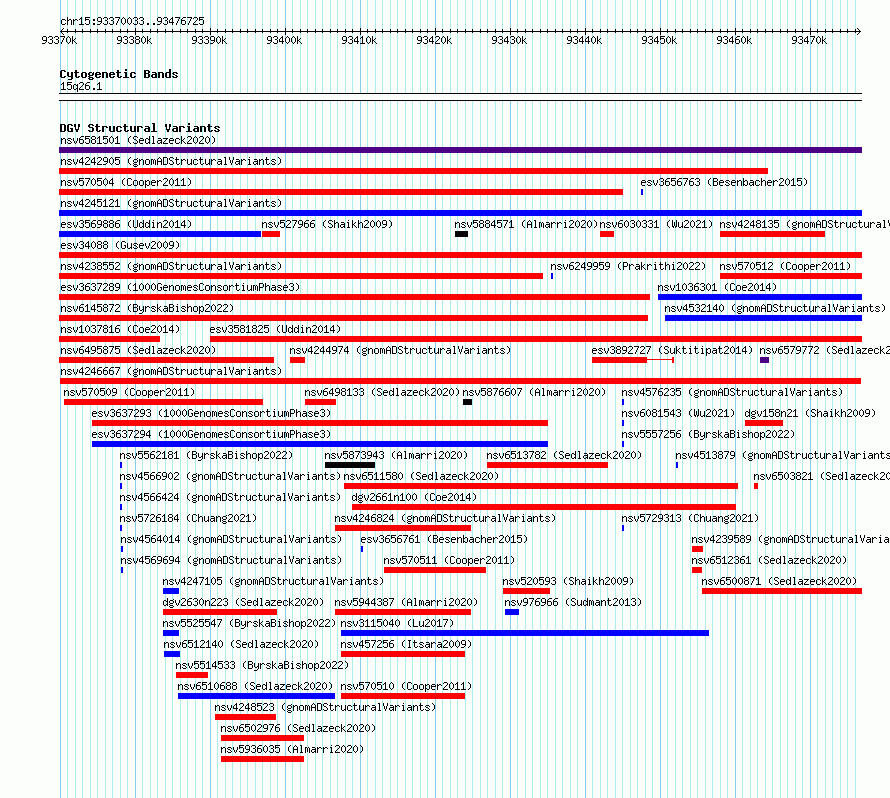The image size is (890, 798).
Task: Select nsv6498133 (Sedlazeck2020) label
Action: (382, 392)
